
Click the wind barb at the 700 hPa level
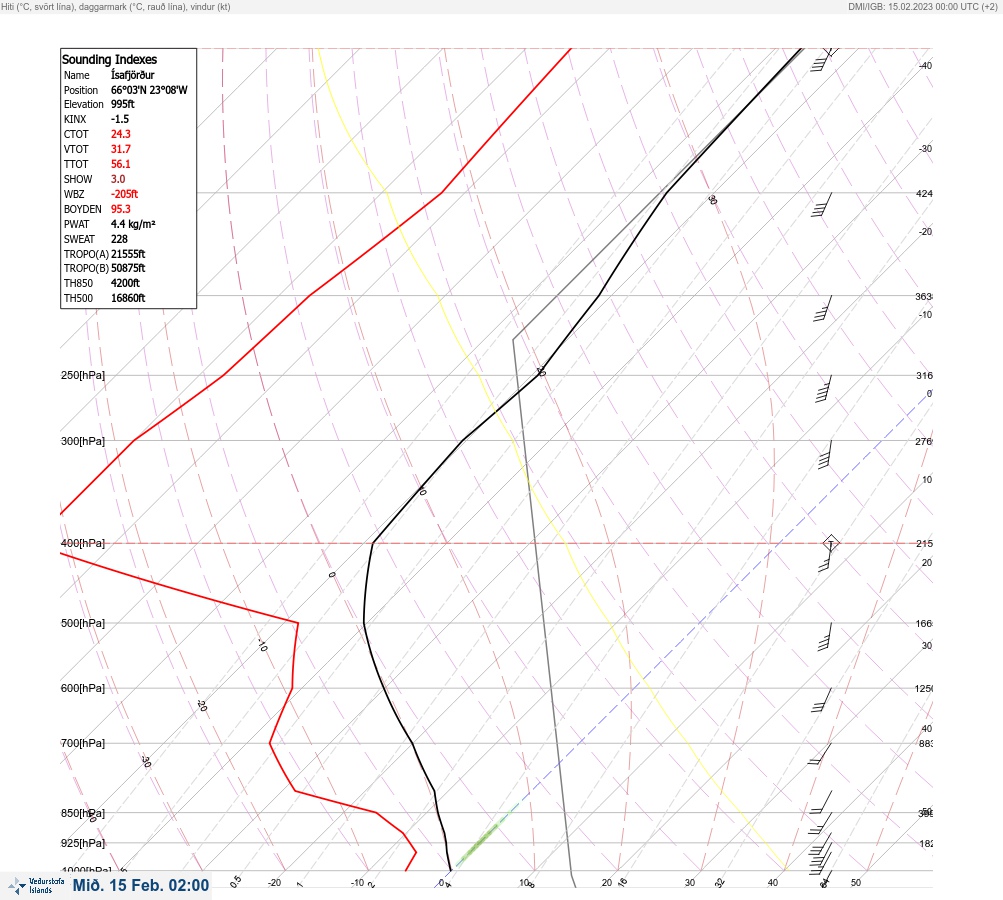[x=820, y=754]
